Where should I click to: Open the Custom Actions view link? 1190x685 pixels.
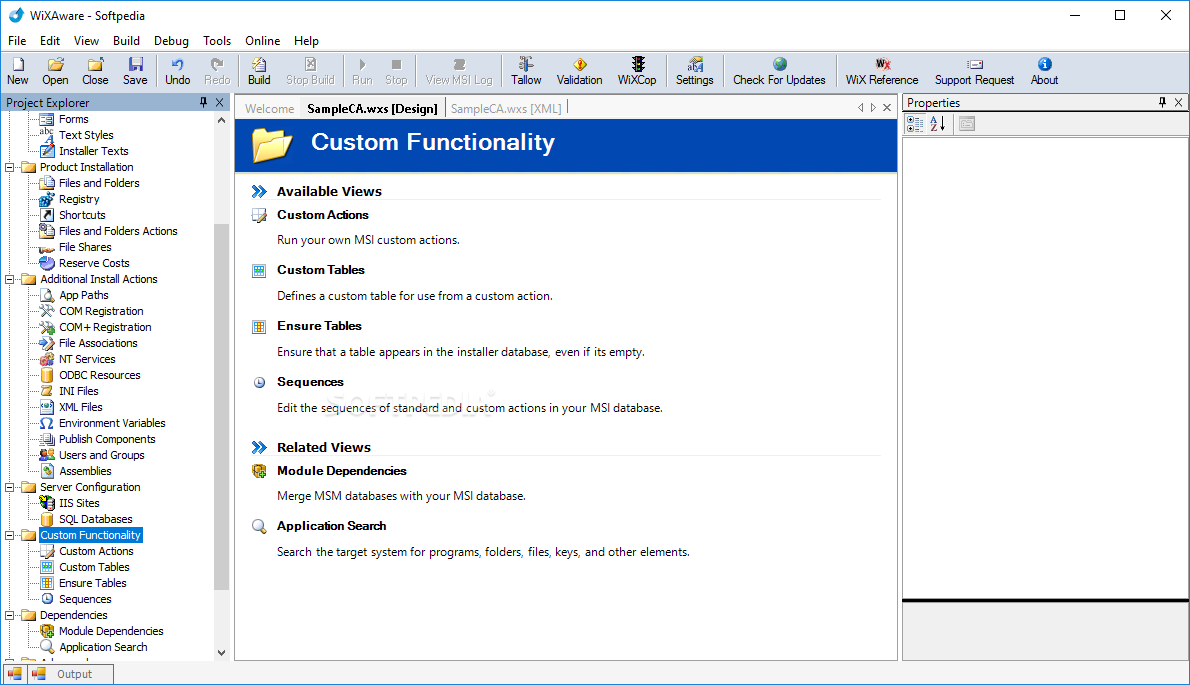[323, 215]
